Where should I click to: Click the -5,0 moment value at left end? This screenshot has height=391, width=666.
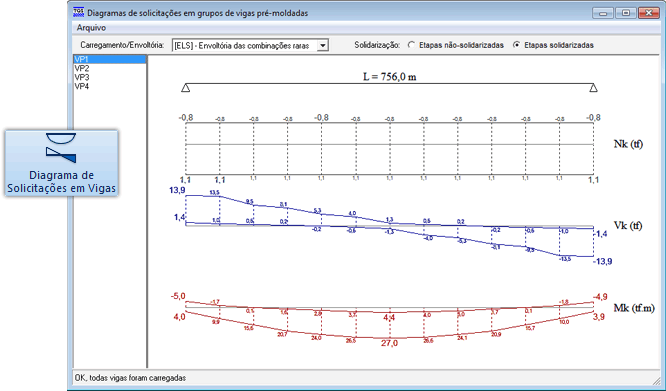click(178, 296)
